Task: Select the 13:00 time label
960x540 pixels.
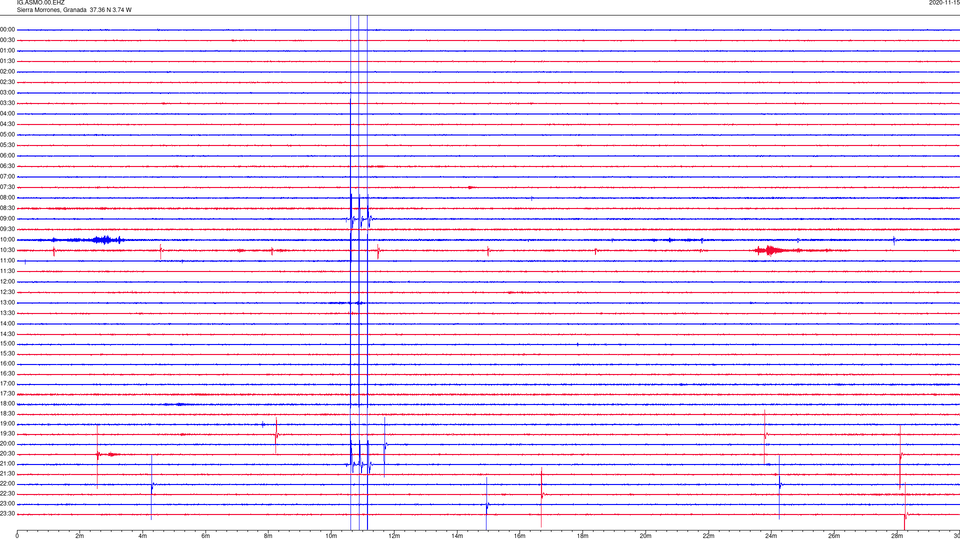Action: [x=7, y=302]
